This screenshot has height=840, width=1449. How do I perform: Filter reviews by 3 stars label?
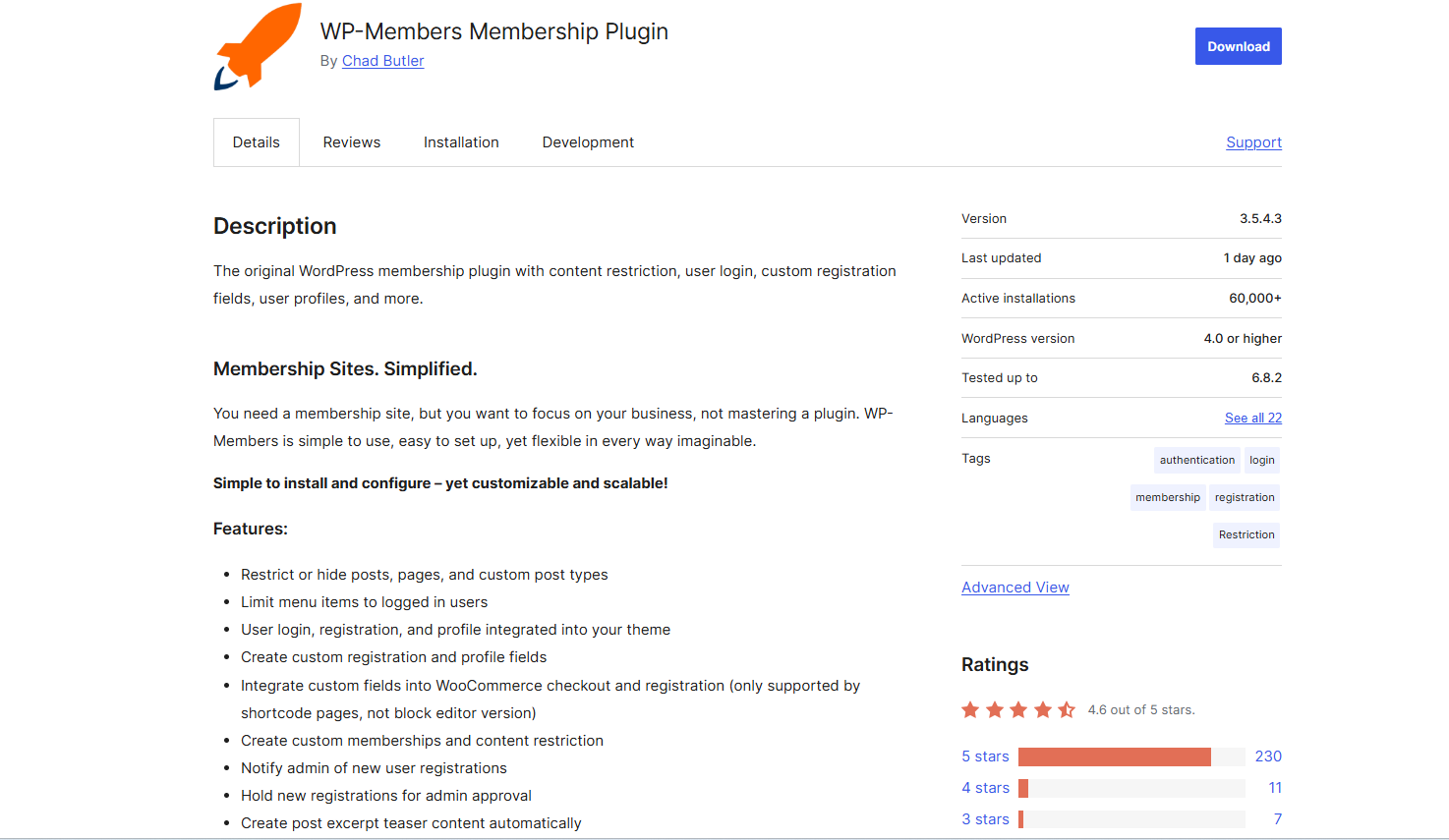pyautogui.click(x=985, y=819)
